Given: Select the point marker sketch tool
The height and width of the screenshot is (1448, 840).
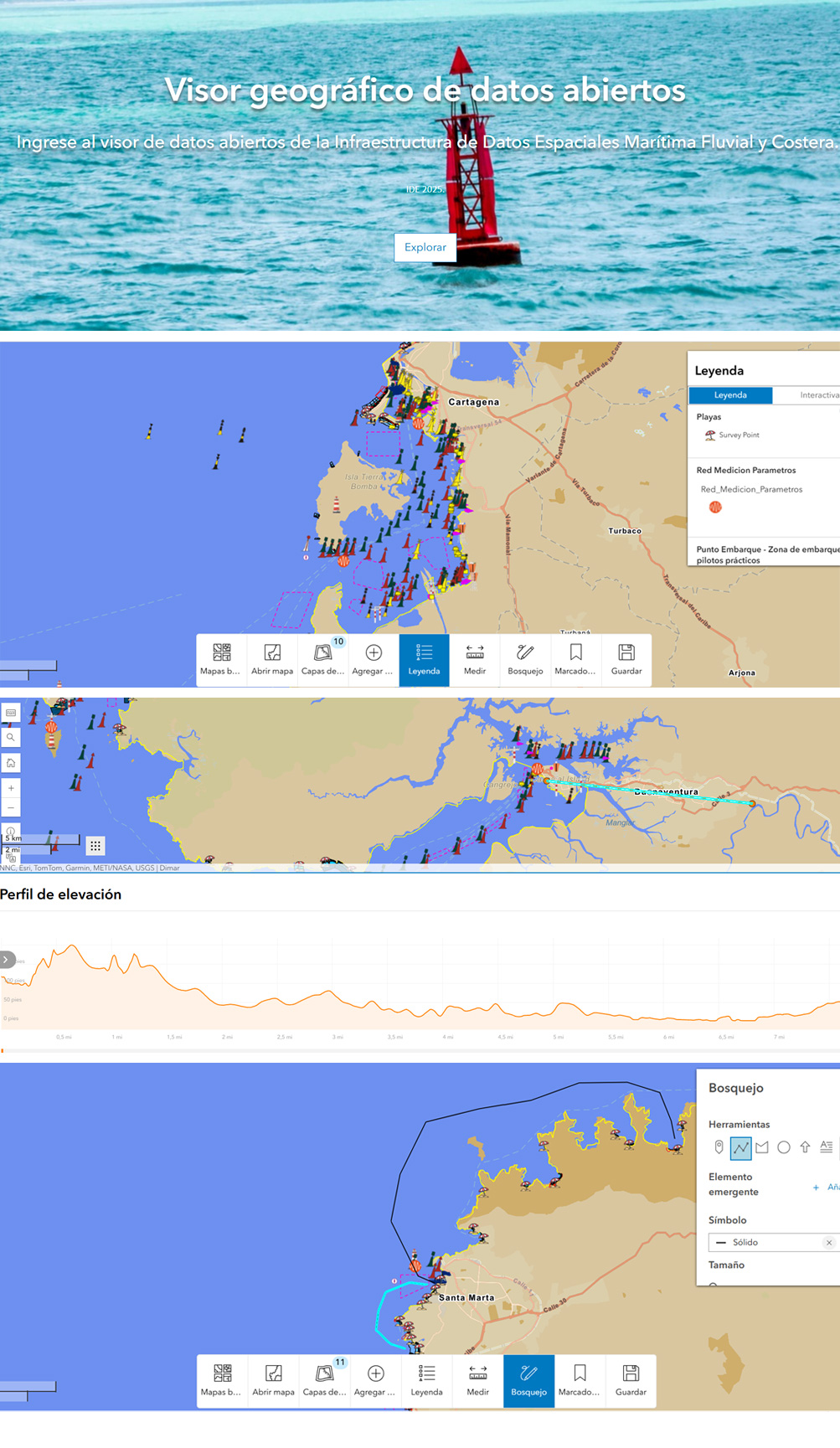Looking at the screenshot, I should pyautogui.click(x=719, y=1147).
